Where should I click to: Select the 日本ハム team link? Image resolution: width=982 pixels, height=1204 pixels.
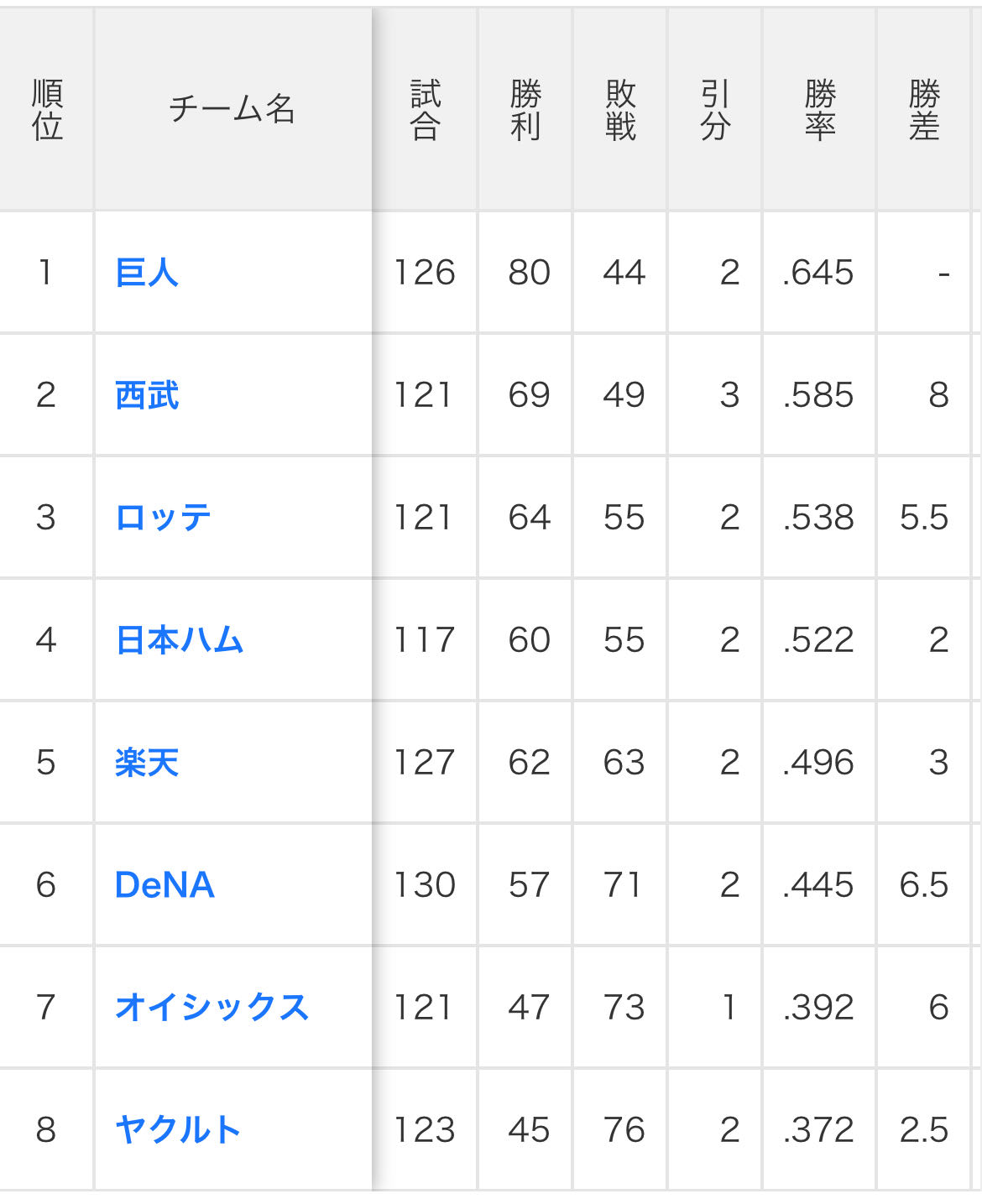click(x=179, y=640)
